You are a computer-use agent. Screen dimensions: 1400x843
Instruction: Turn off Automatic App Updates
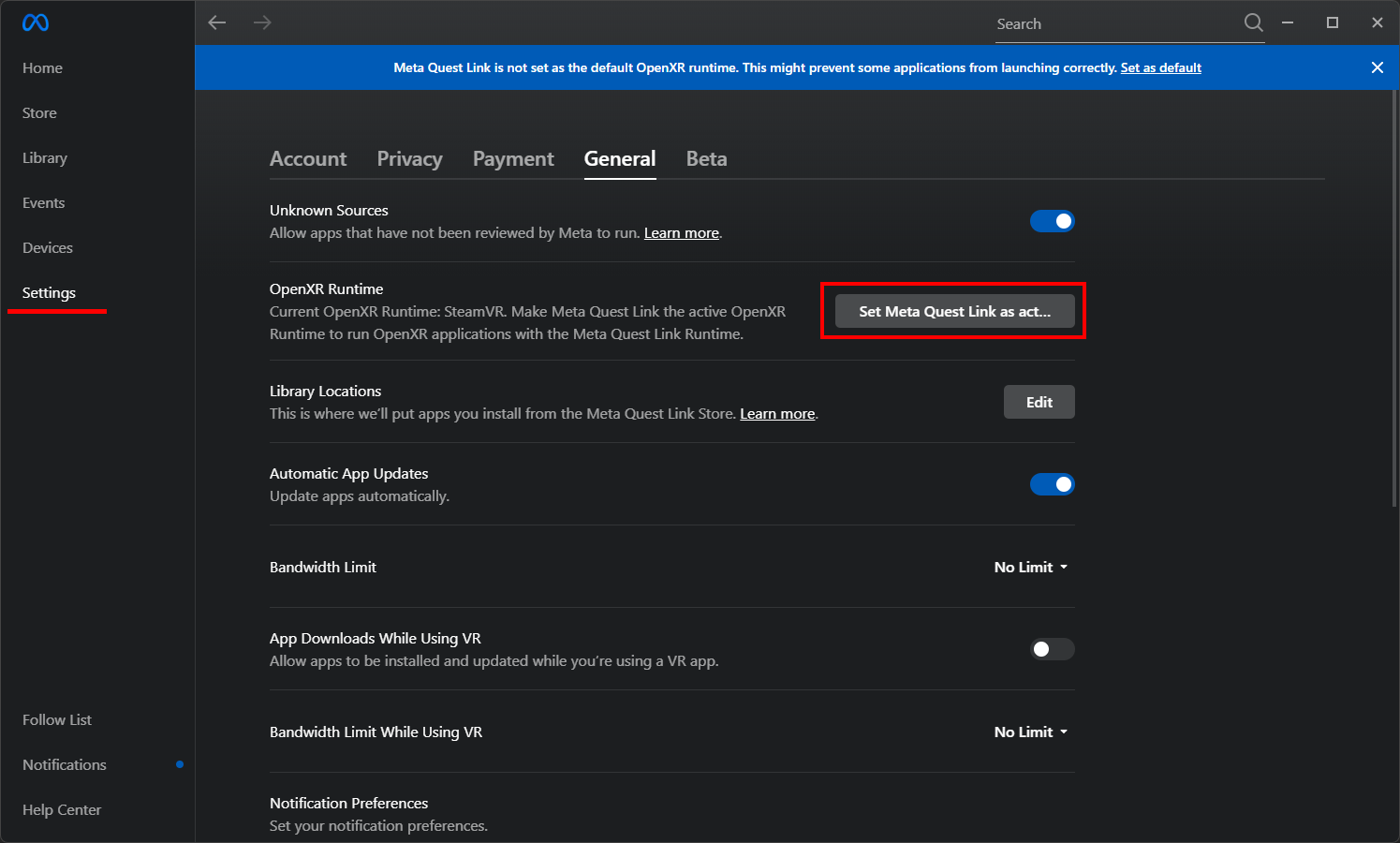[1052, 484]
